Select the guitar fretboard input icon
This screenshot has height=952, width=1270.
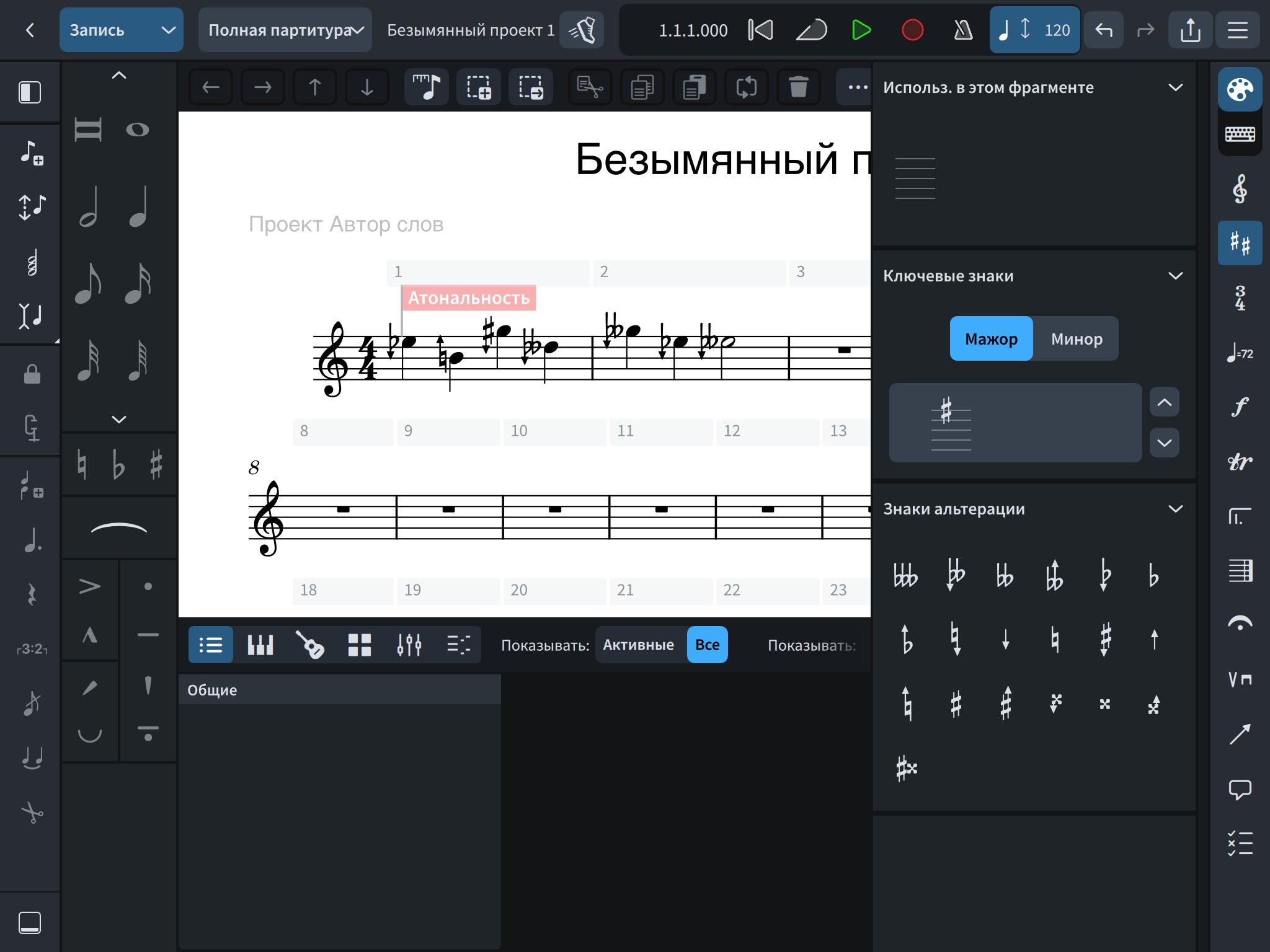309,645
